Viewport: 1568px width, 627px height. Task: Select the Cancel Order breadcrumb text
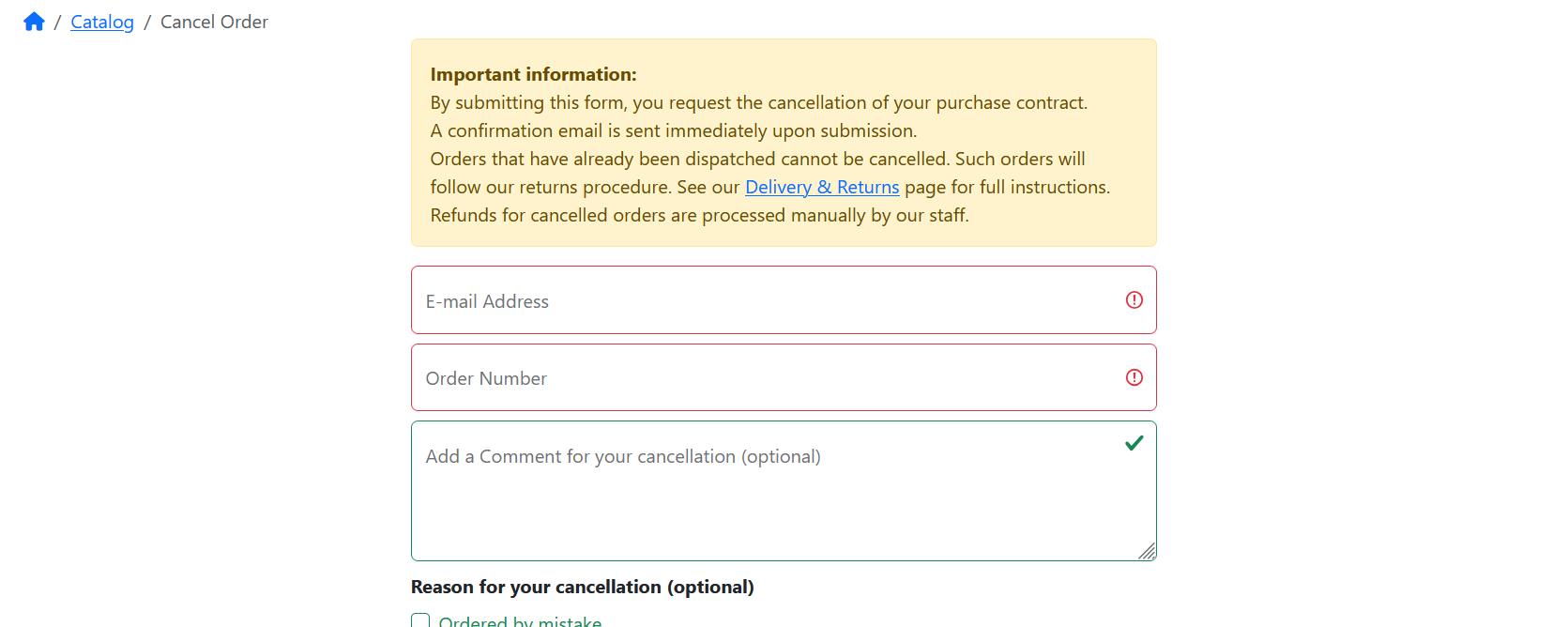[214, 22]
